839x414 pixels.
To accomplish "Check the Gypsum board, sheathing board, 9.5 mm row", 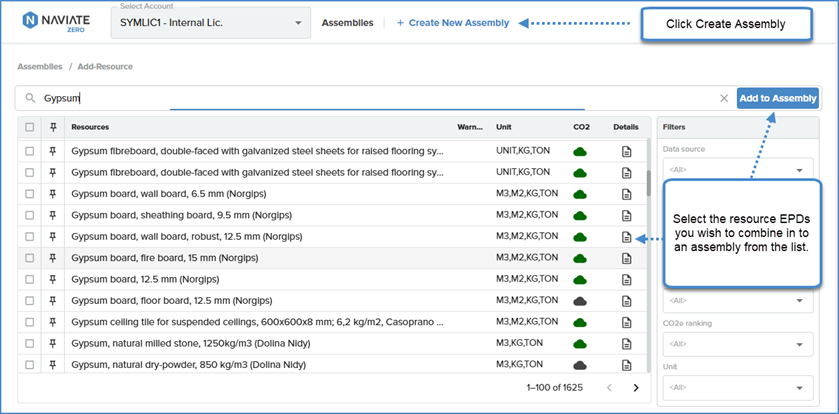I will (x=29, y=215).
